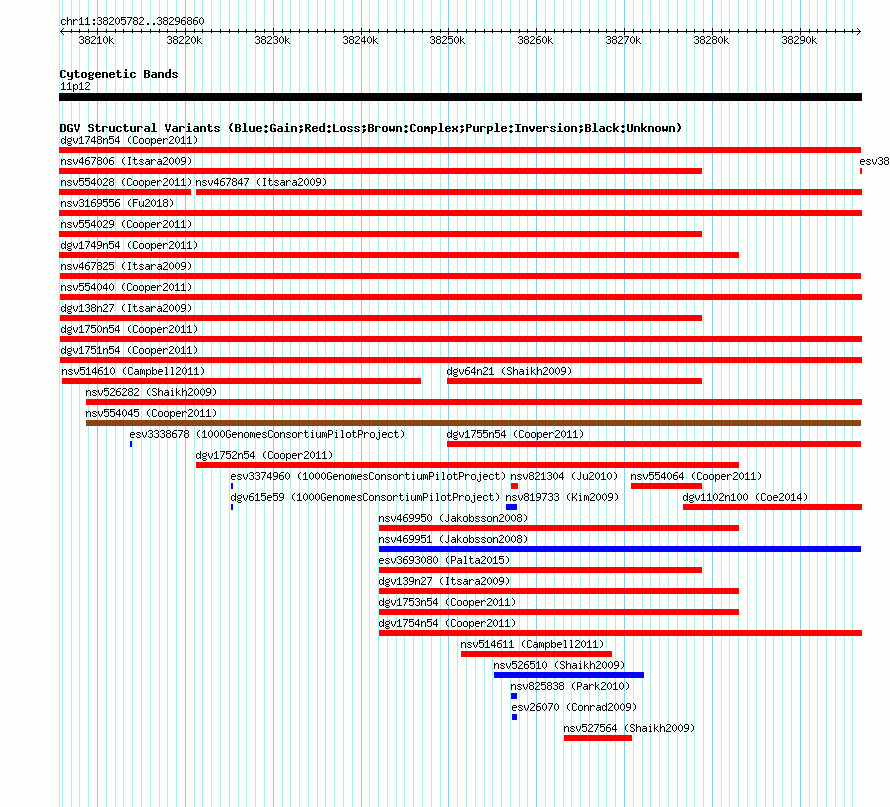The width and height of the screenshot is (890, 807).
Task: Click the chr11:38205782..38296860 coordinates text
Action: click(x=132, y=21)
